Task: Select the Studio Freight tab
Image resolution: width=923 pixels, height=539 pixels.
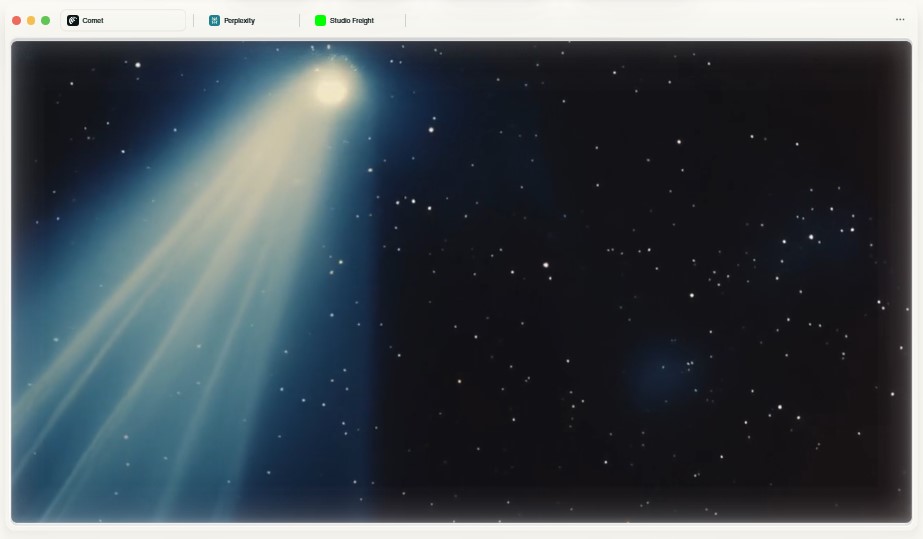Action: click(x=352, y=21)
